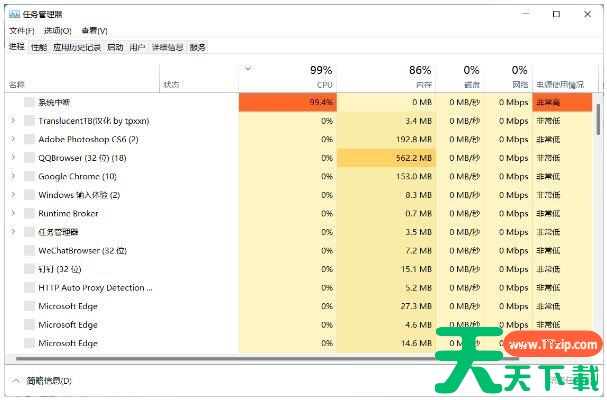Click the Google Chrome process icon
The image size is (607, 400).
29,177
